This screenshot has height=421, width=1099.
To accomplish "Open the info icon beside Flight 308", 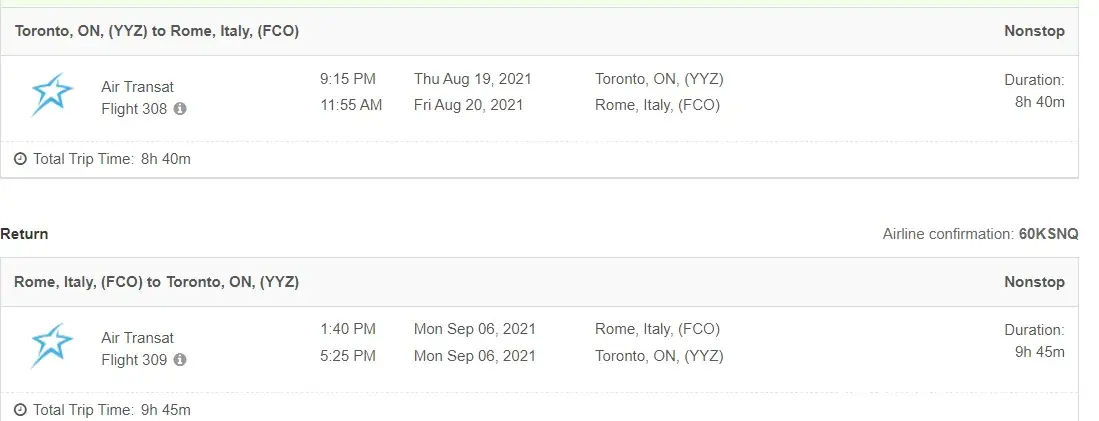I will point(180,109).
